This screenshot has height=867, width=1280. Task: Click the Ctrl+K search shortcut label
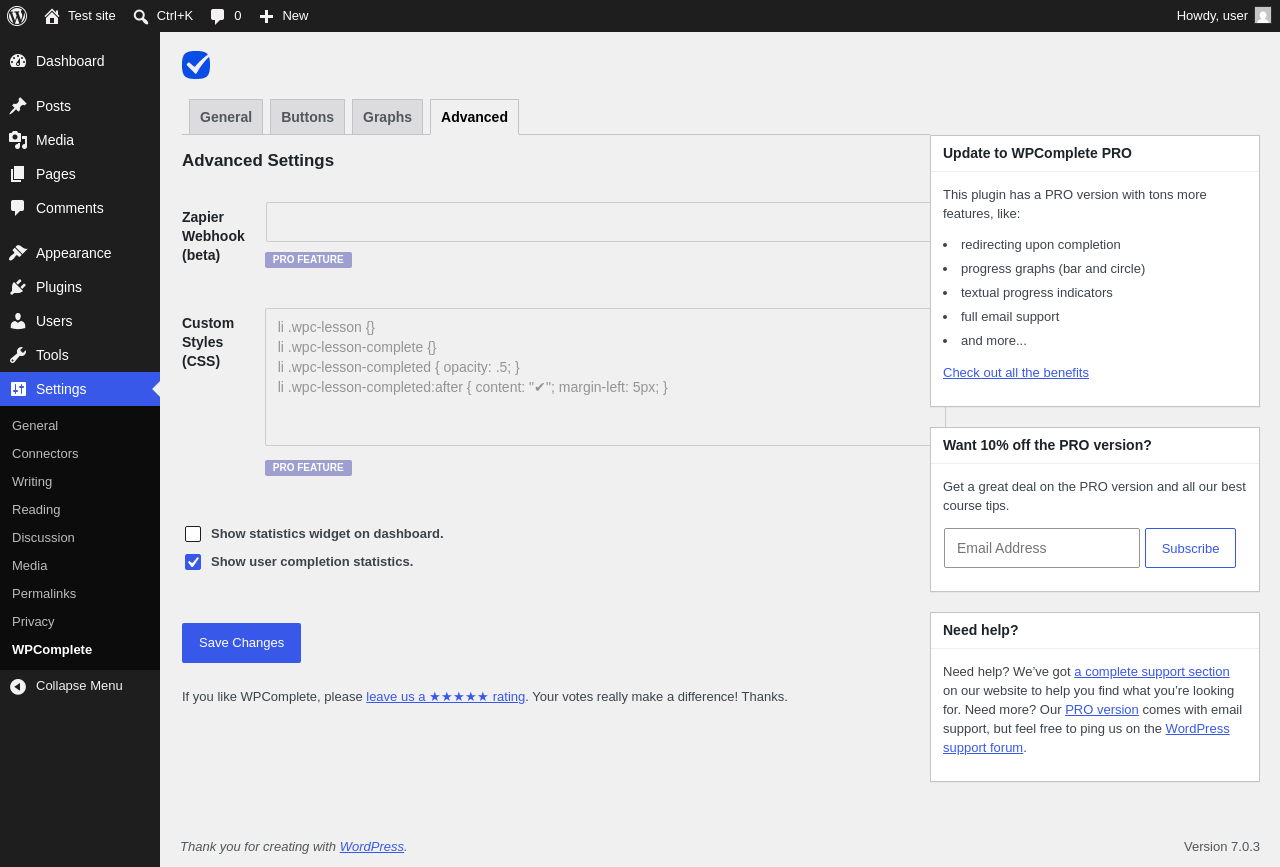[175, 16]
